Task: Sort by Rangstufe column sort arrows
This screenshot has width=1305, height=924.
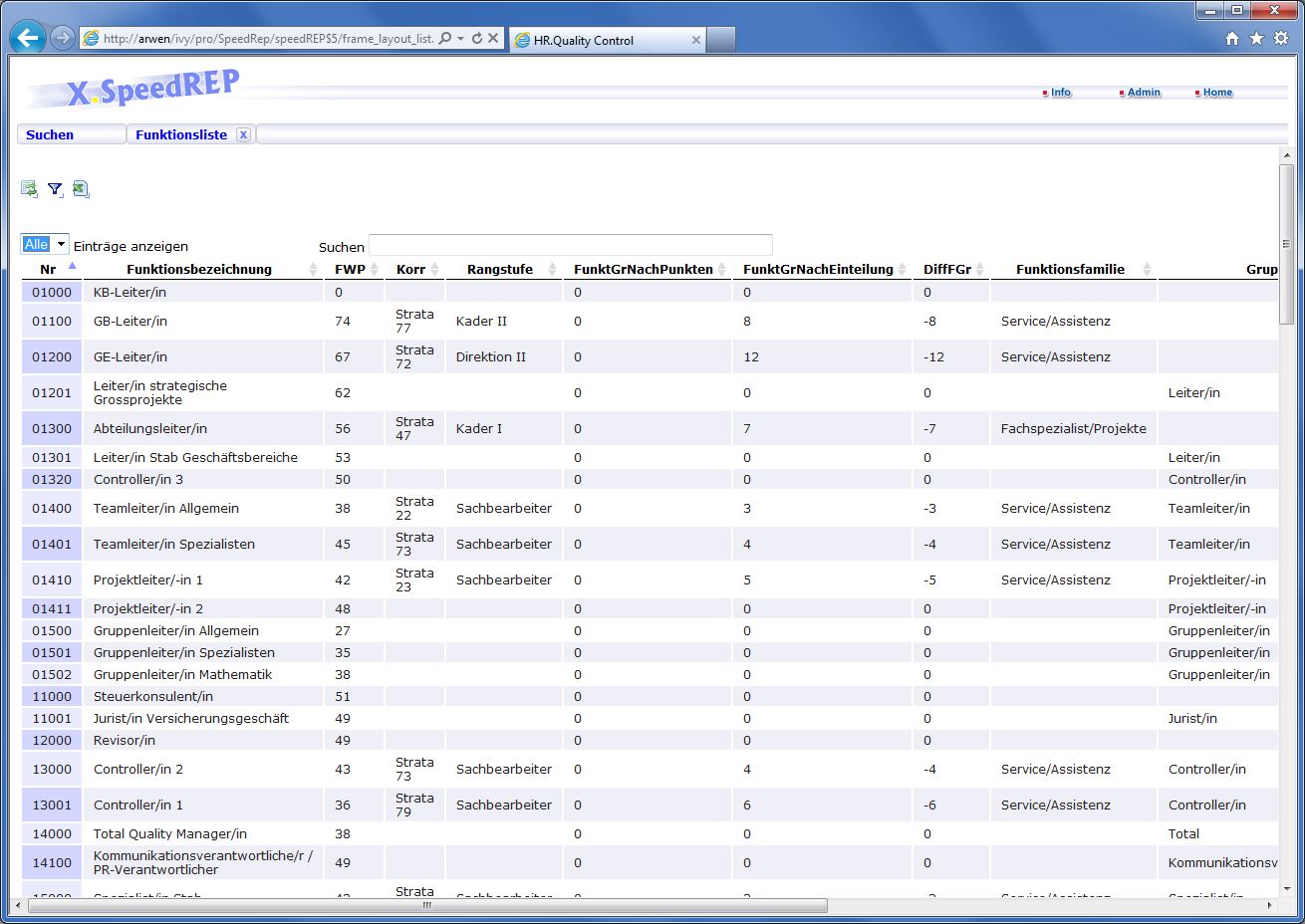Action: [x=553, y=270]
